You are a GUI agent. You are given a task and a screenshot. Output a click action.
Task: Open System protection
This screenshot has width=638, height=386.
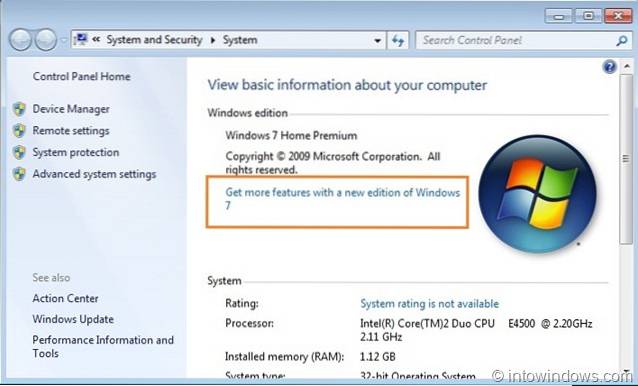pyautogui.click(x=76, y=153)
